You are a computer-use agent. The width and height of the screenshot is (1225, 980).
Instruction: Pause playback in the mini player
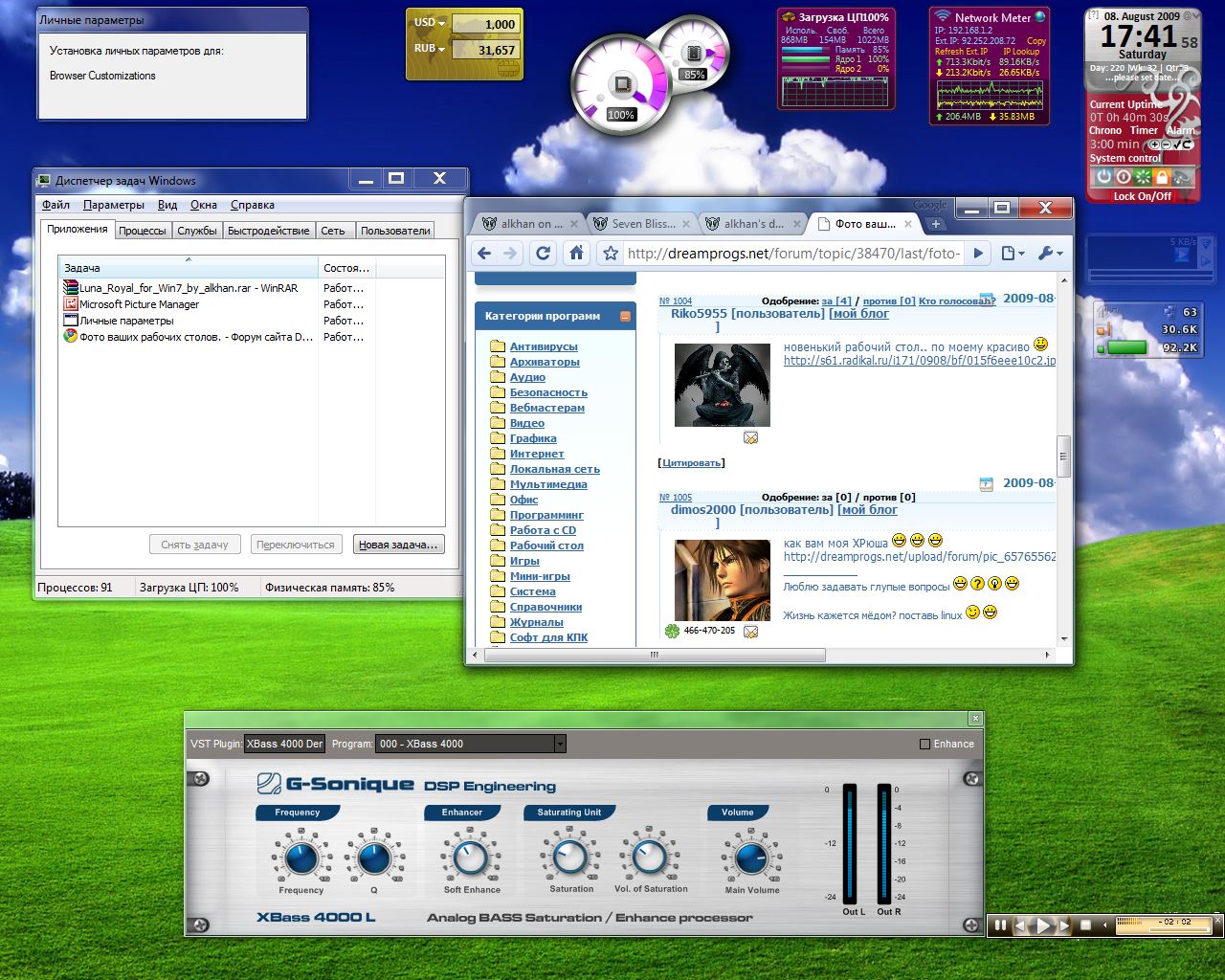(x=1000, y=925)
